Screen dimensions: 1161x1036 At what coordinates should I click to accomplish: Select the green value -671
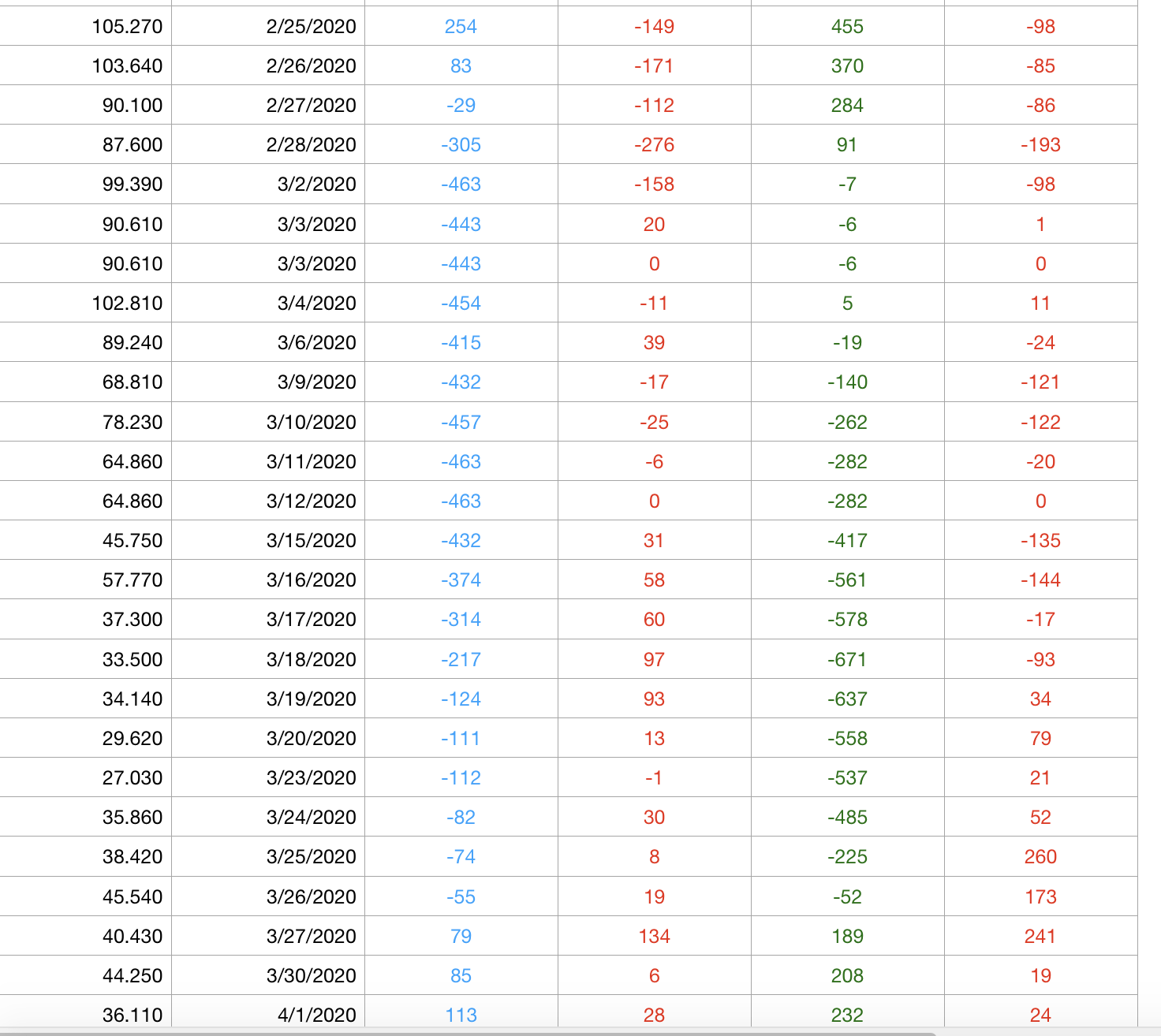pyautogui.click(x=848, y=659)
